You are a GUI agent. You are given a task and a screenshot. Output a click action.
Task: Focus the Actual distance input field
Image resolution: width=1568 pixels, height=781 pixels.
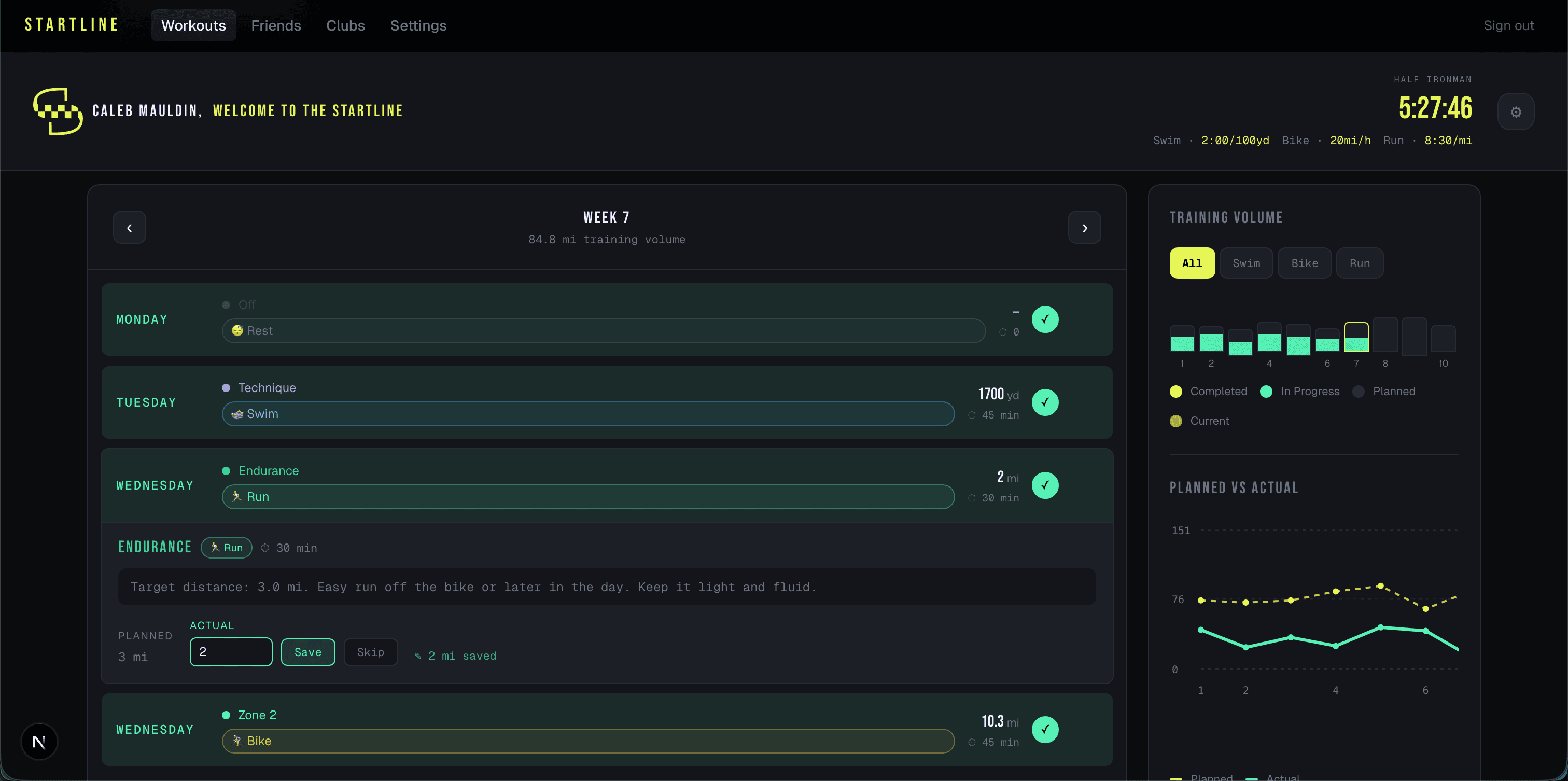231,652
